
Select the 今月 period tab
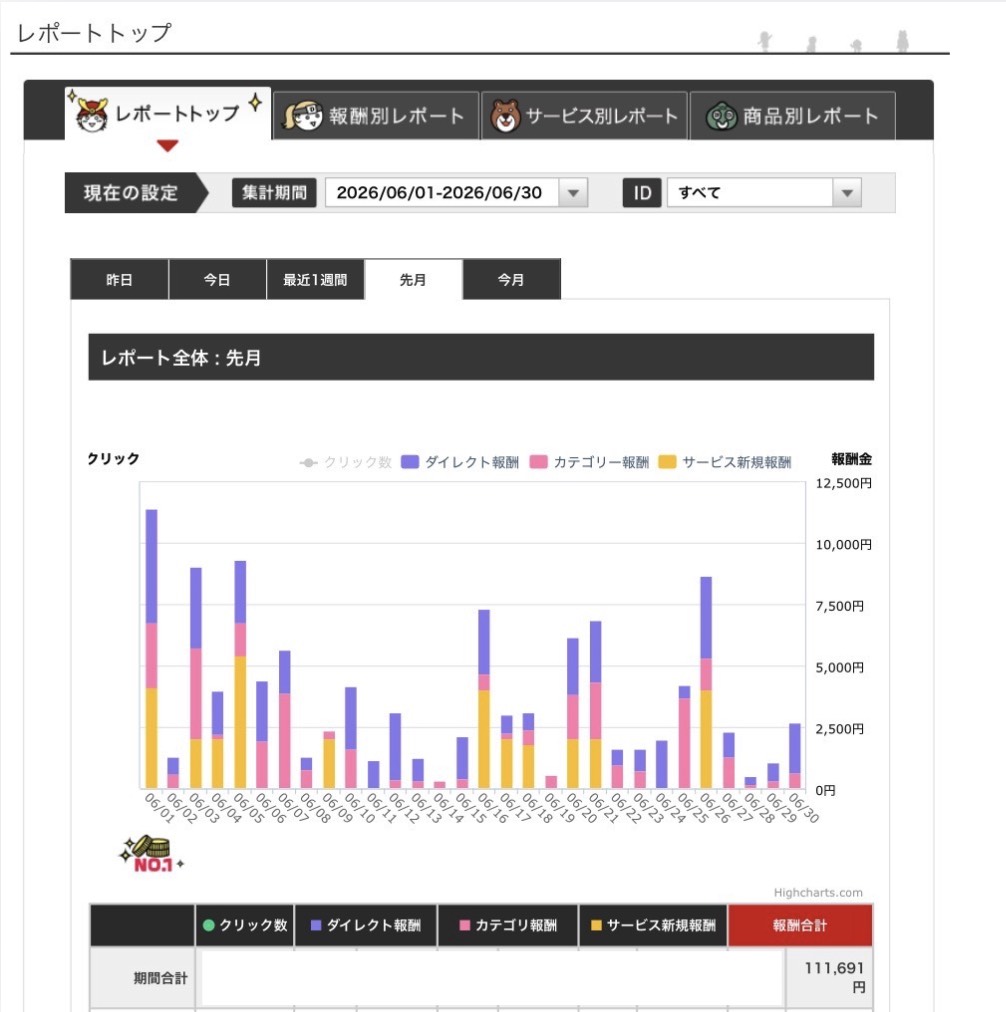[511, 279]
